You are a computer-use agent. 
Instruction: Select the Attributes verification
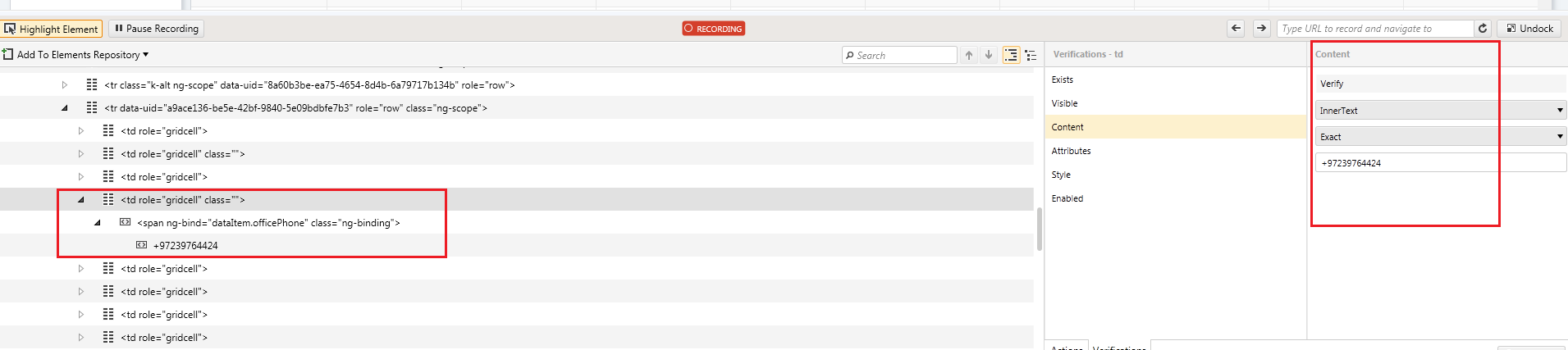point(1071,151)
